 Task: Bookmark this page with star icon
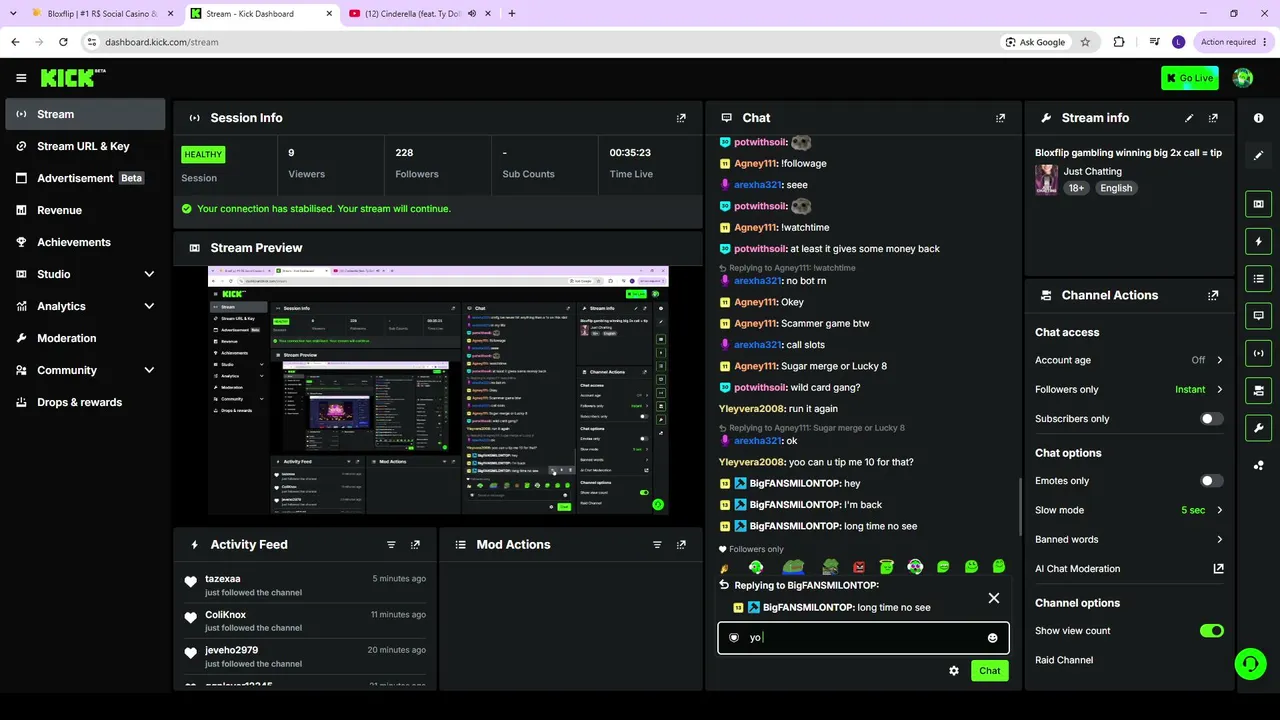click(x=1085, y=42)
